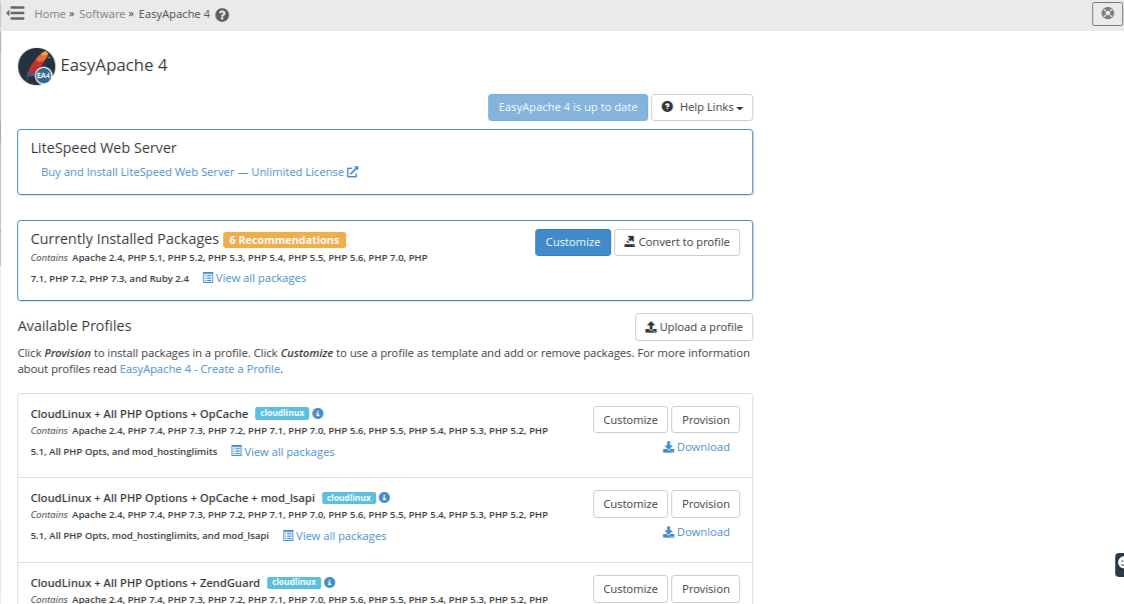Collapse the sidebar navigation menu icon
Screen dimensions: 1124x604
click(x=15, y=14)
